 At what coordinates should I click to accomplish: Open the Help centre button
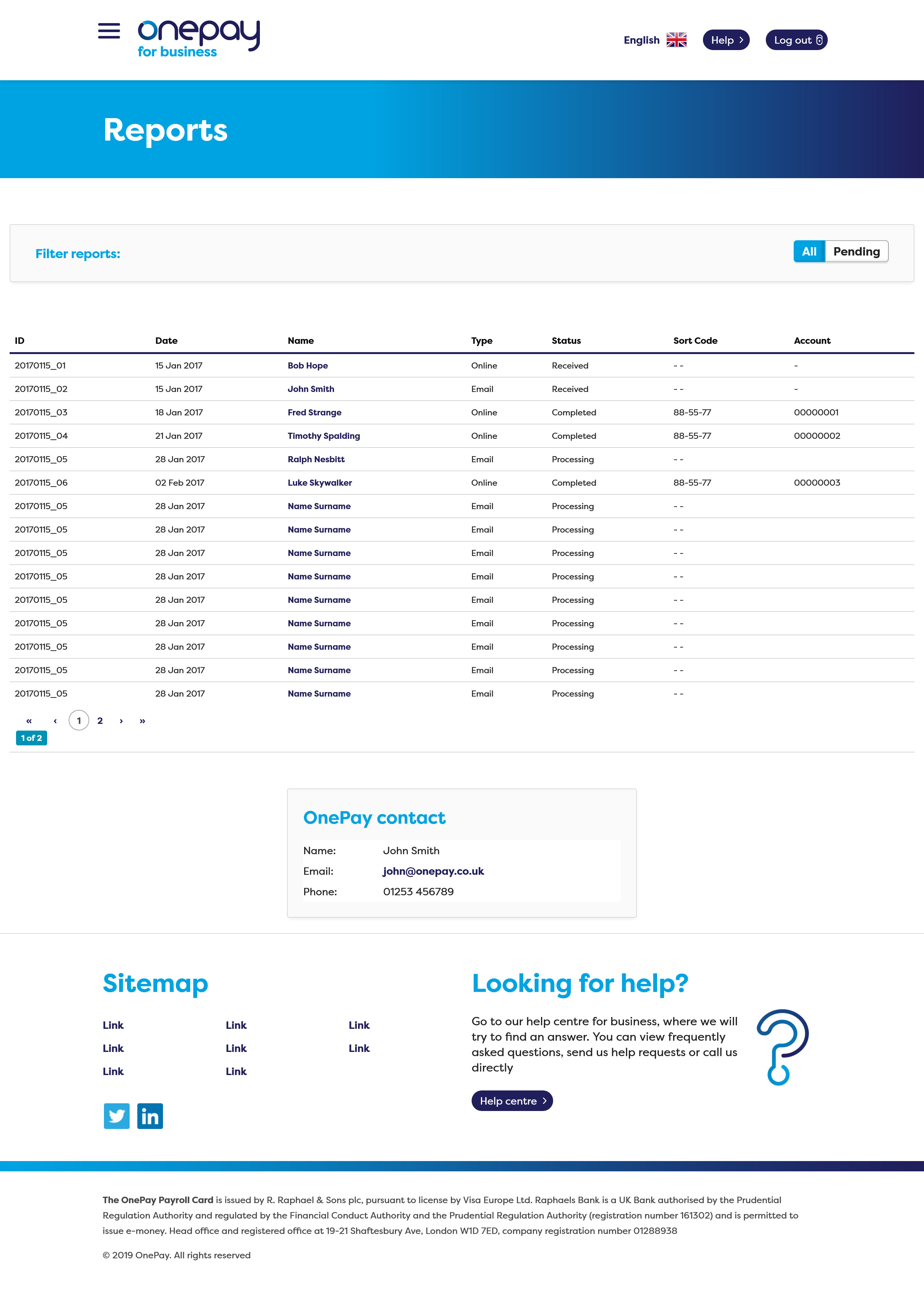(x=511, y=1101)
